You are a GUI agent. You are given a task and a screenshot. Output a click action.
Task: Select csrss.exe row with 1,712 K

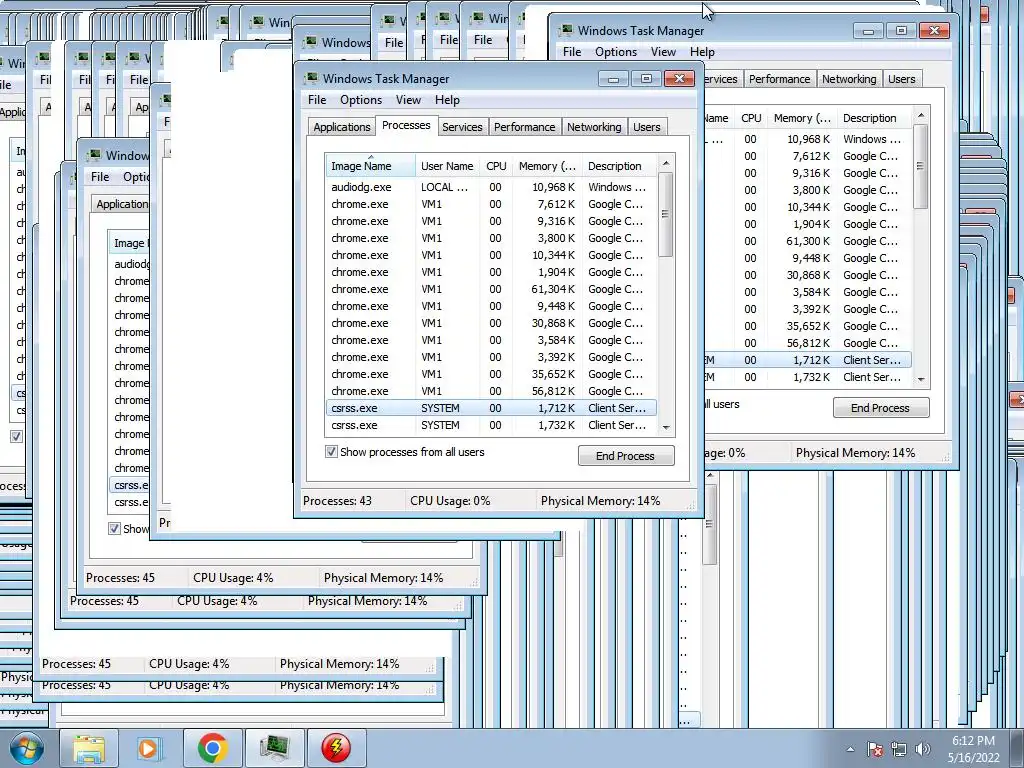click(491, 408)
